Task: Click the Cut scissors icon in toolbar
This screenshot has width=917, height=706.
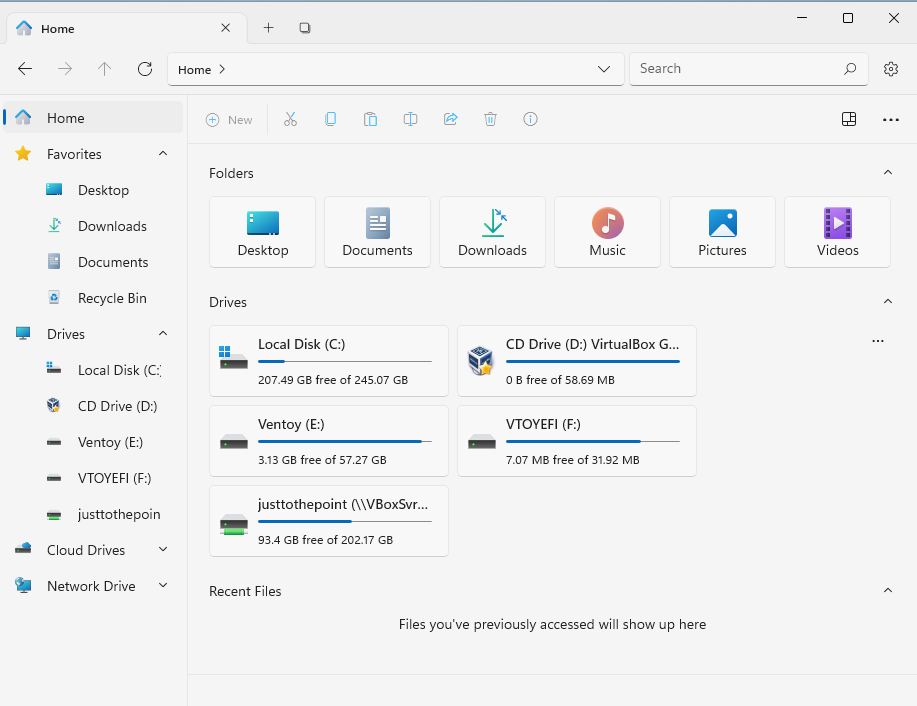Action: 290,119
